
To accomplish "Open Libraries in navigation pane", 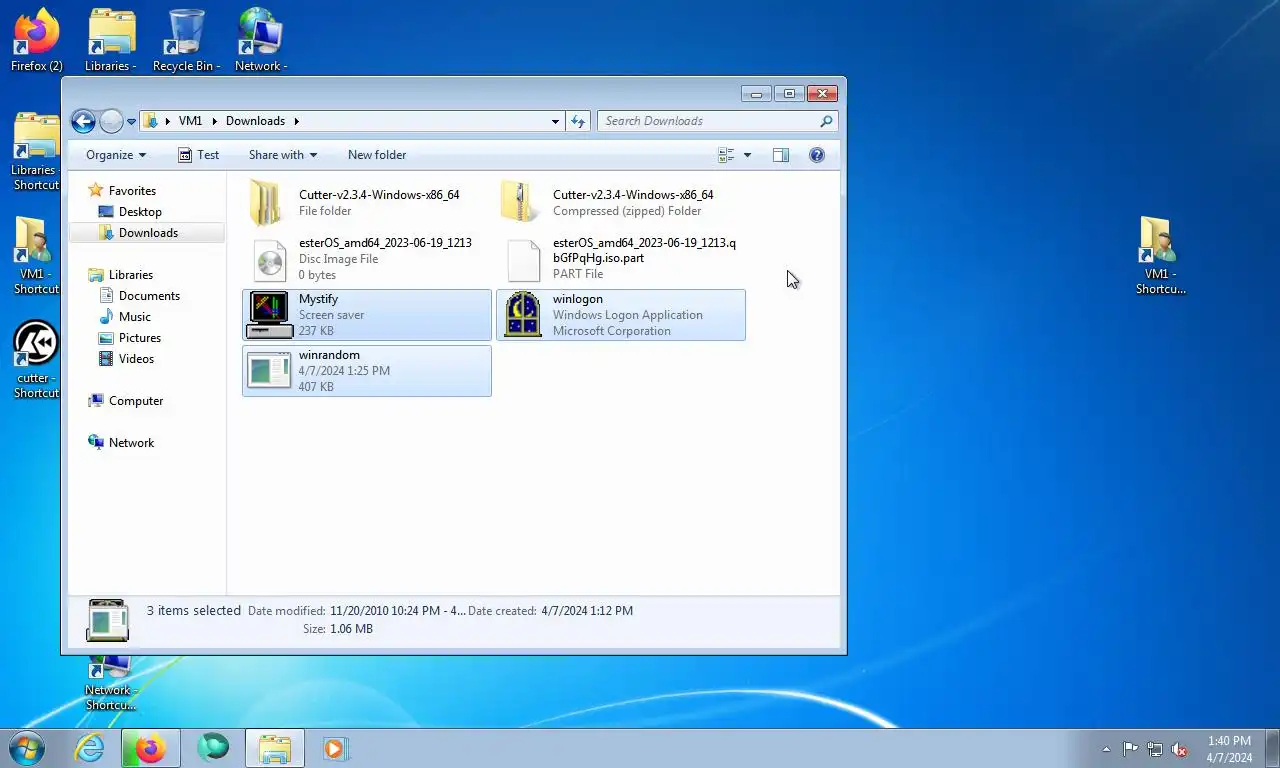I will [x=131, y=275].
